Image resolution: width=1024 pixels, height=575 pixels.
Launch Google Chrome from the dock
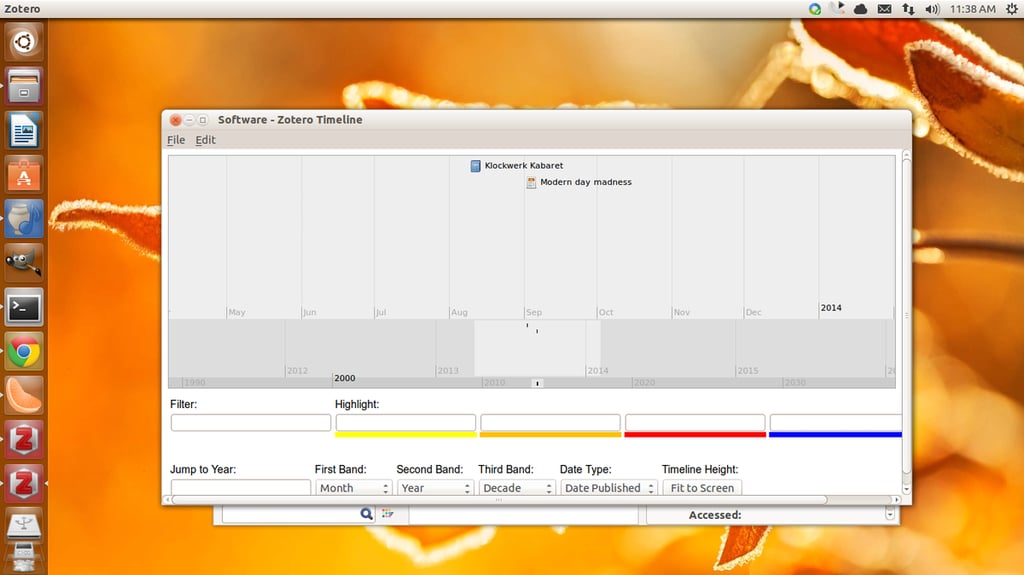(x=24, y=352)
